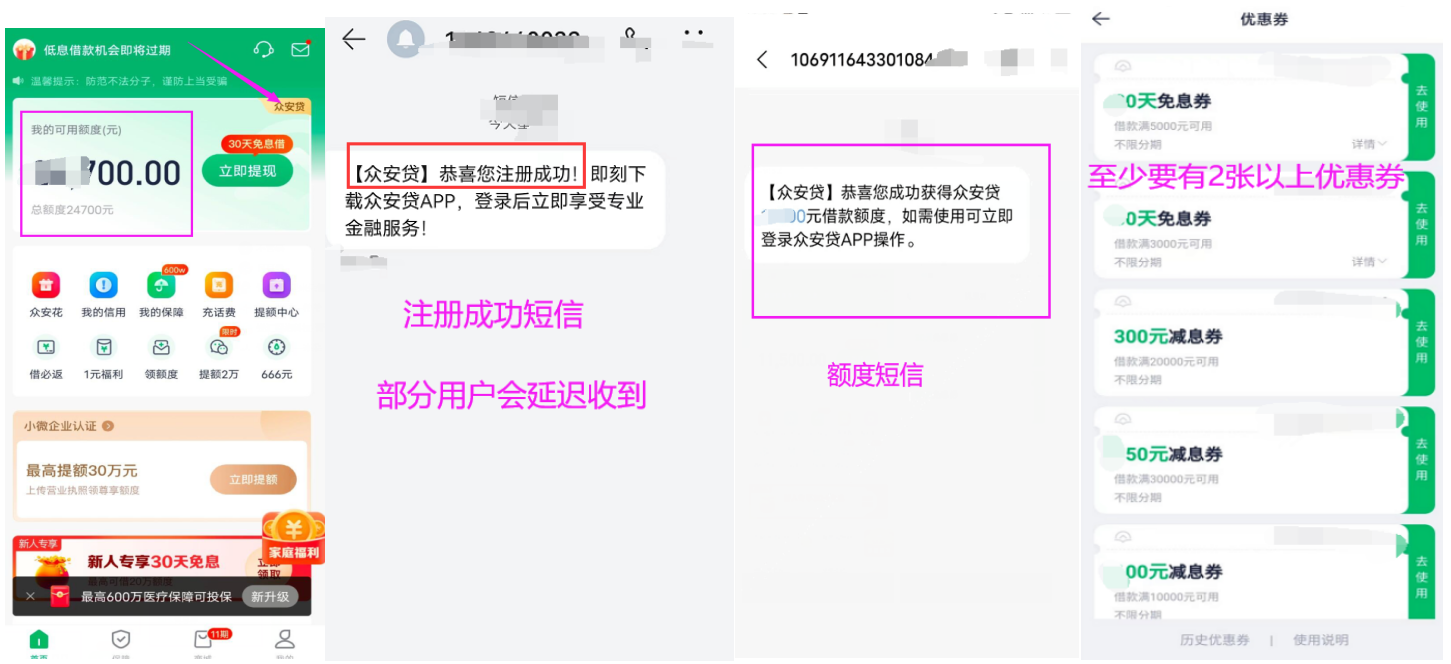
Task: Go back from the 优惠券 page
Action: (x=1100, y=19)
